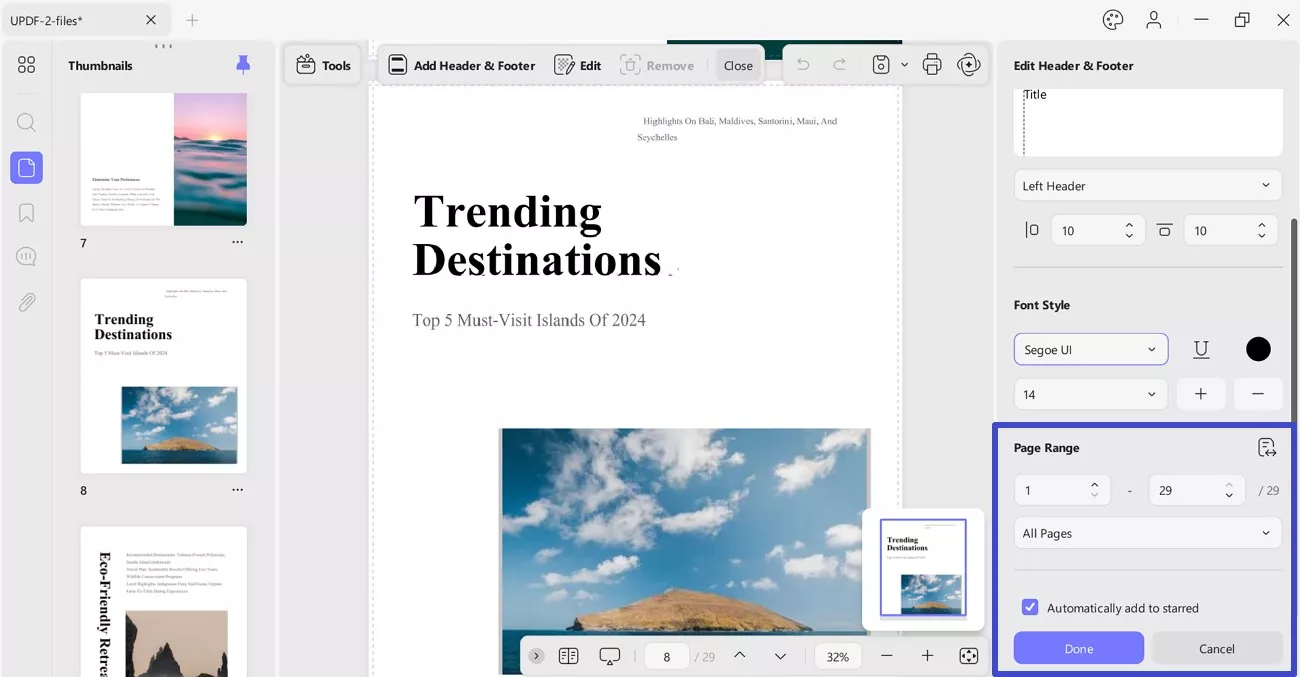Image resolution: width=1300 pixels, height=677 pixels.
Task: Increase the page range end value
Action: point(1229,484)
